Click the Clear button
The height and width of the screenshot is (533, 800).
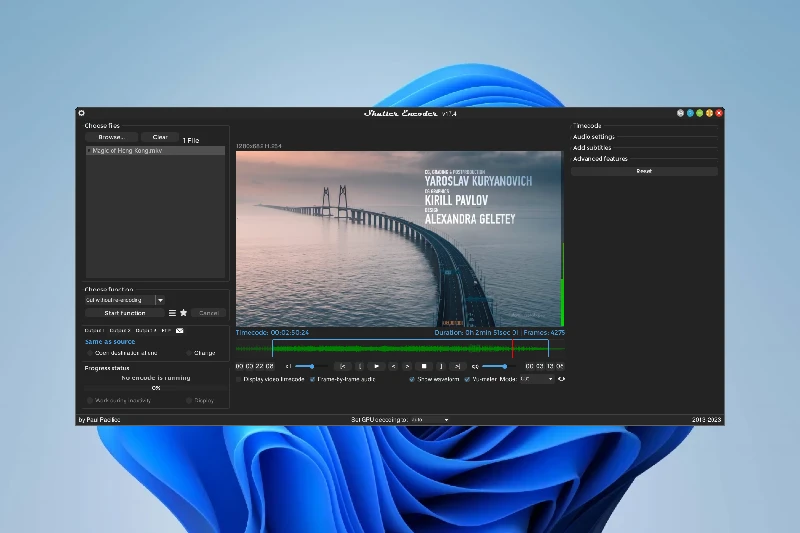(160, 137)
